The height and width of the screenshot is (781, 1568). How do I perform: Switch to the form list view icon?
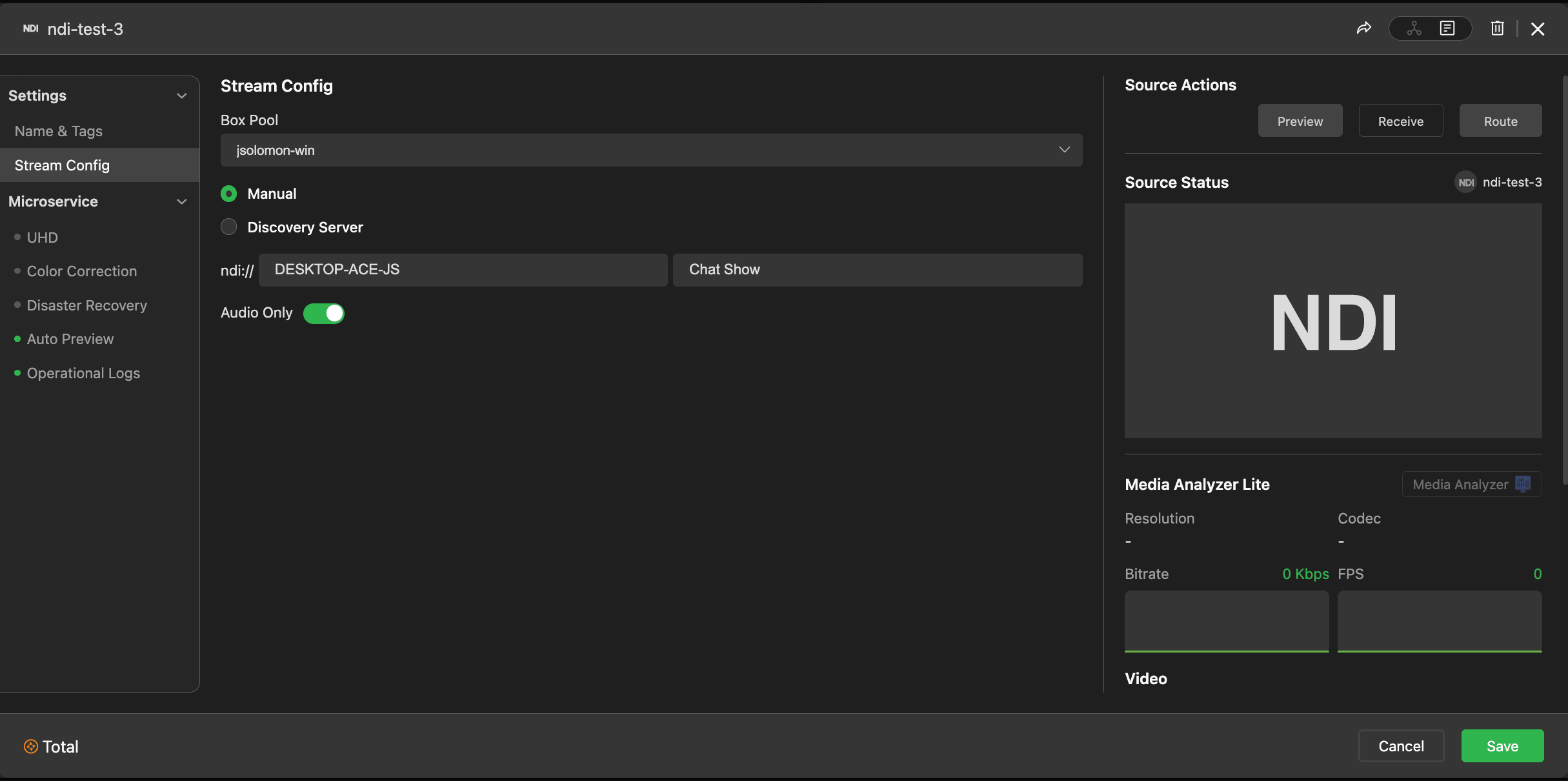(1447, 28)
